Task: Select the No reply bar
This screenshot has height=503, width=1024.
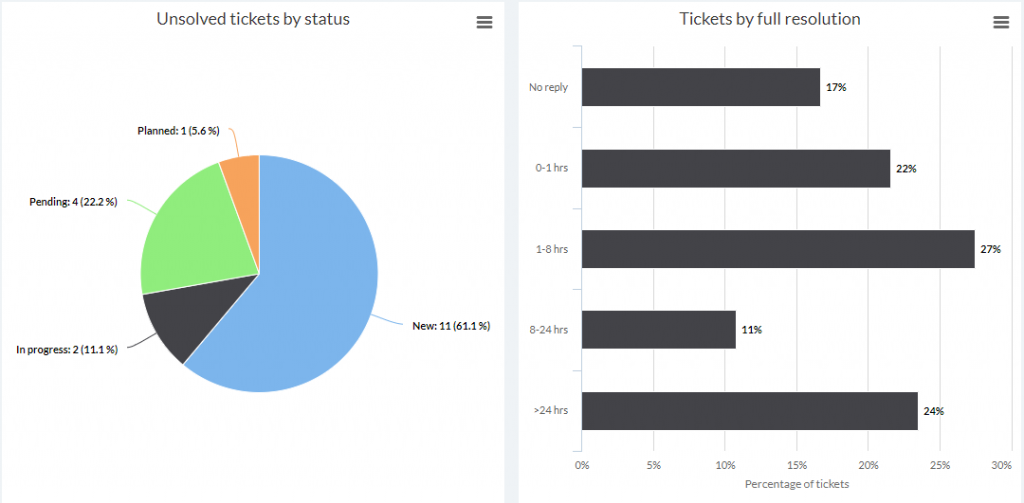Action: pyautogui.click(x=700, y=87)
